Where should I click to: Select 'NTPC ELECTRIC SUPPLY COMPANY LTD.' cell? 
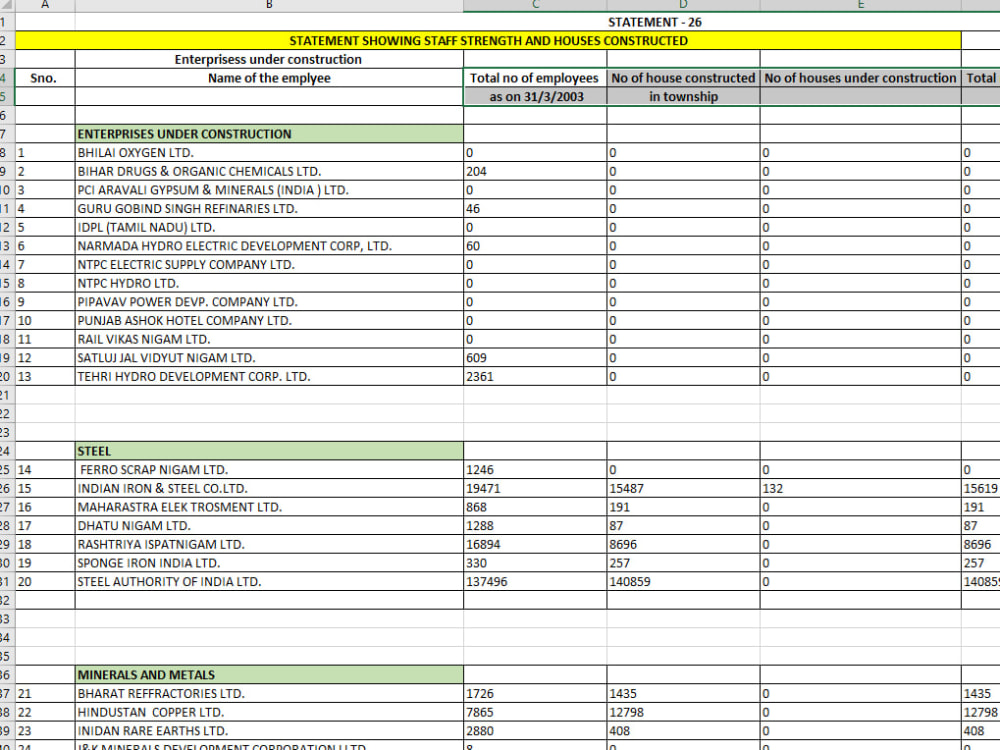point(269,264)
